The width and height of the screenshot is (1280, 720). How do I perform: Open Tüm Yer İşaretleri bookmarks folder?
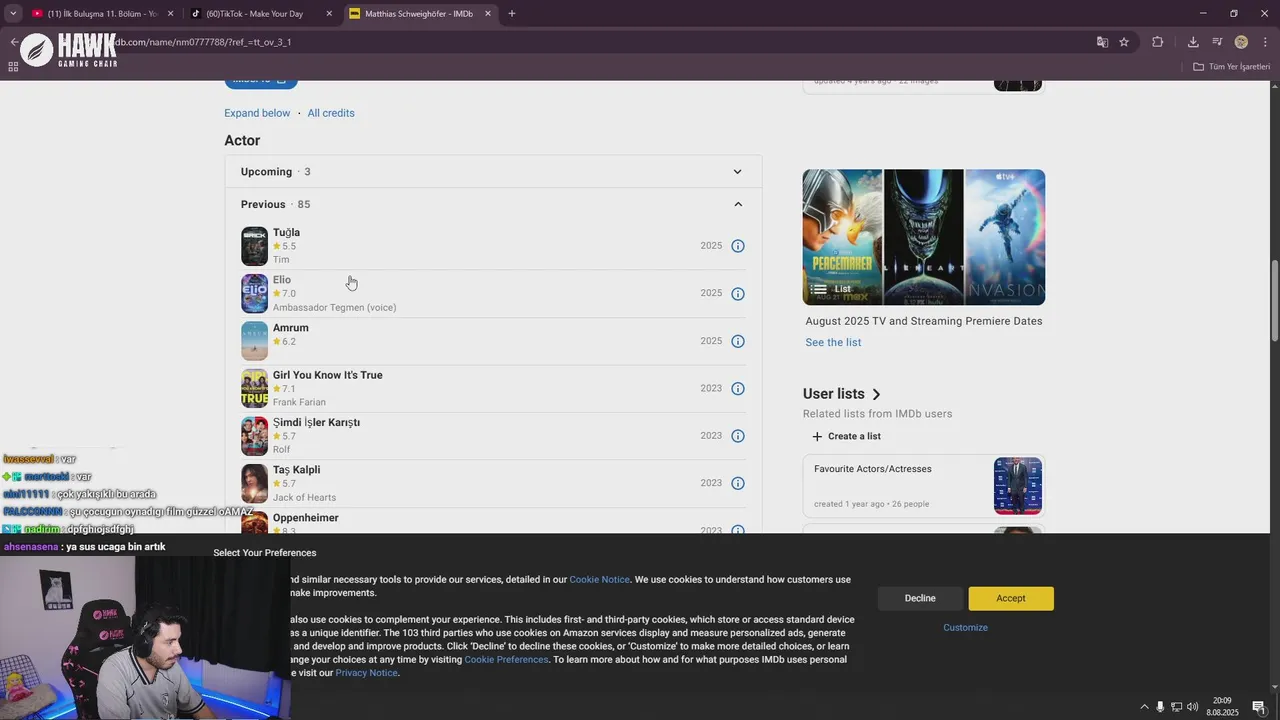[x=1231, y=67]
